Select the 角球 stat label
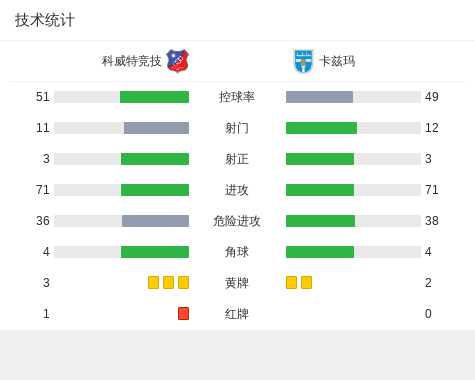Image resolution: width=475 pixels, height=380 pixels. 237,252
